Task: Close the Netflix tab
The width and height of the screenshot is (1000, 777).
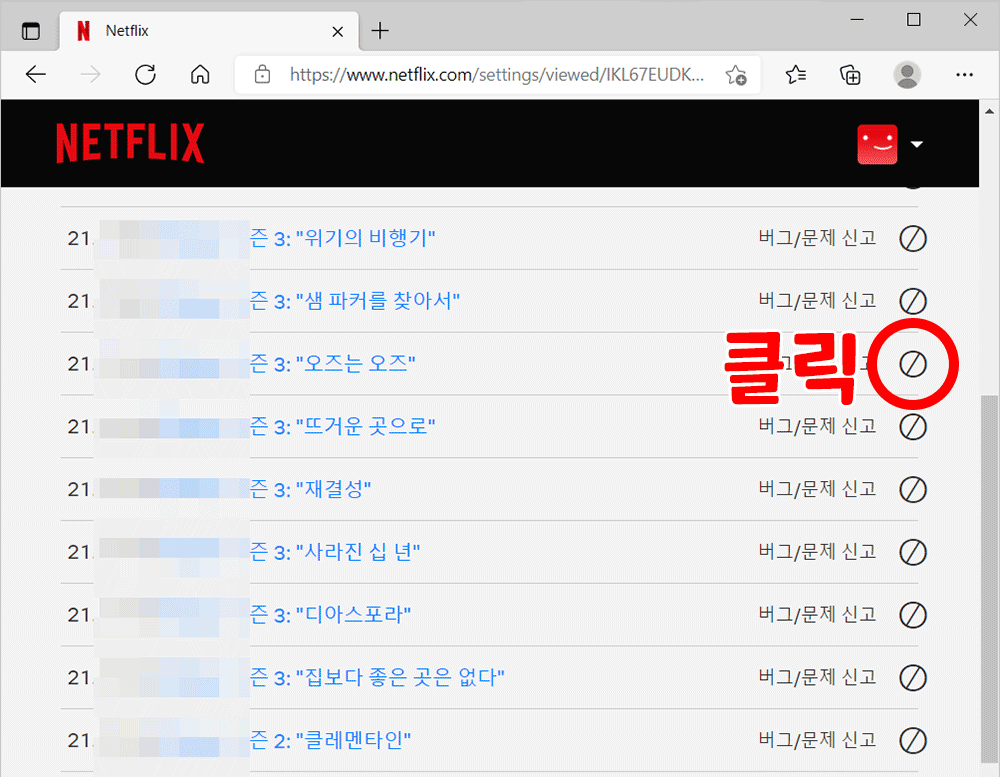Action: [338, 31]
